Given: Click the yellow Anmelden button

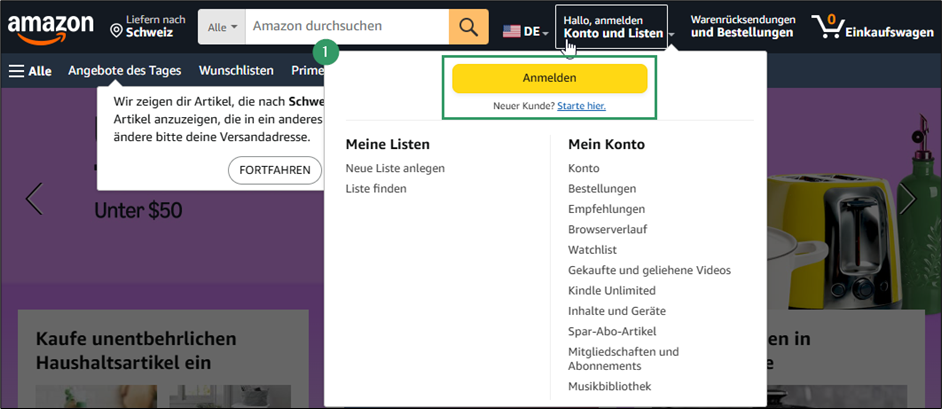Looking at the screenshot, I should pyautogui.click(x=550, y=79).
